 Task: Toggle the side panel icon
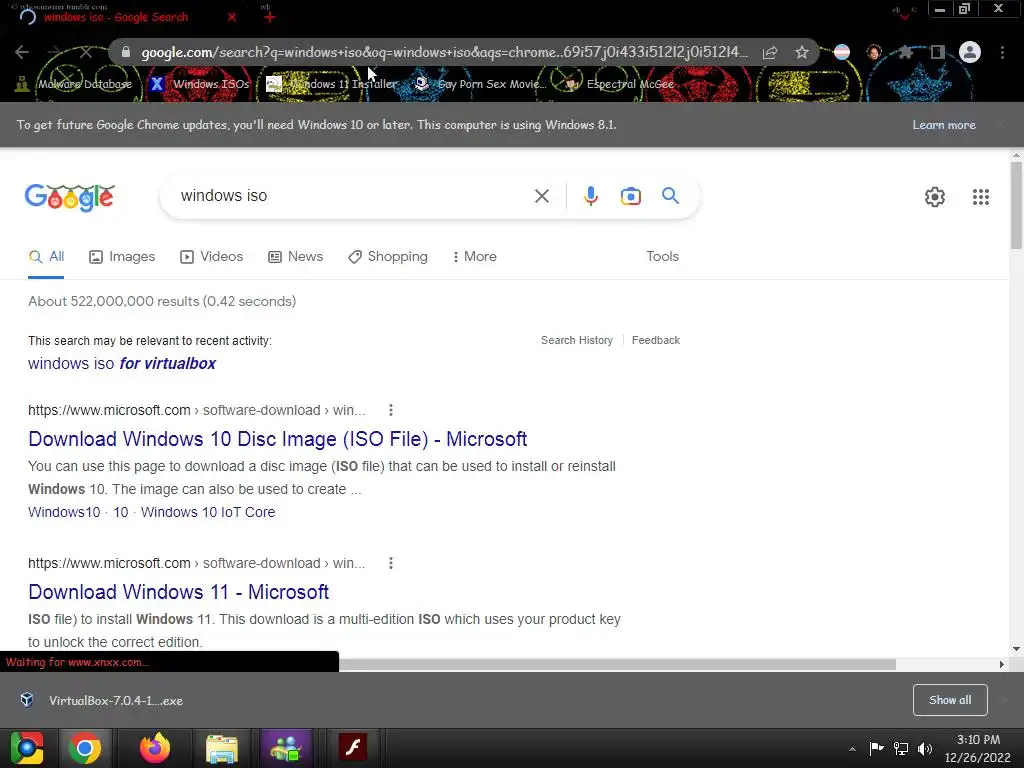(937, 52)
